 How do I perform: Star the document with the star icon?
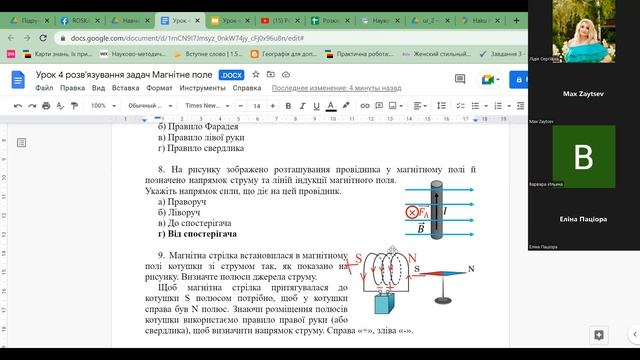click(x=256, y=74)
